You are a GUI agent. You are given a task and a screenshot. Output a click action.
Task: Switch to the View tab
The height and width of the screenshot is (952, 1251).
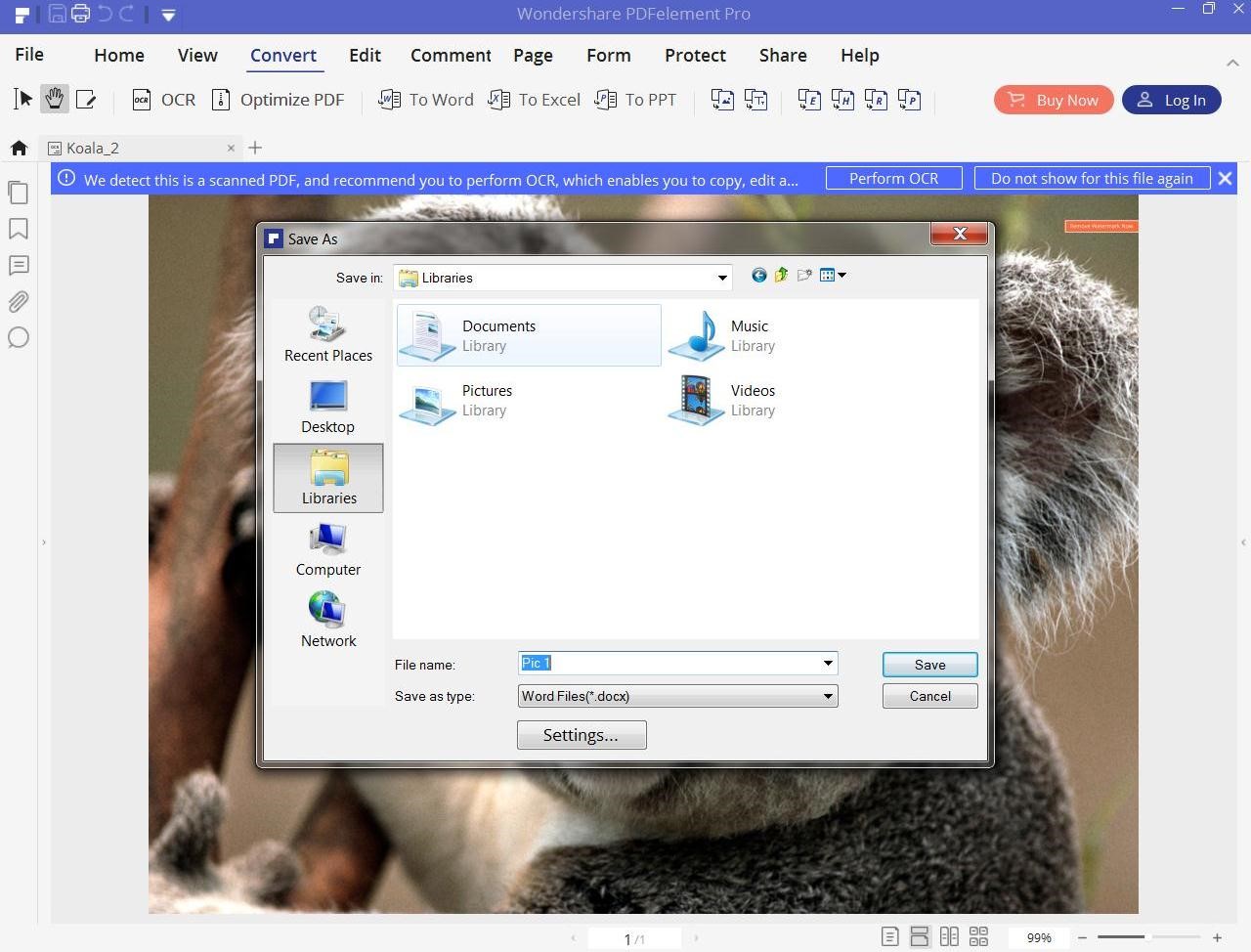click(x=197, y=55)
